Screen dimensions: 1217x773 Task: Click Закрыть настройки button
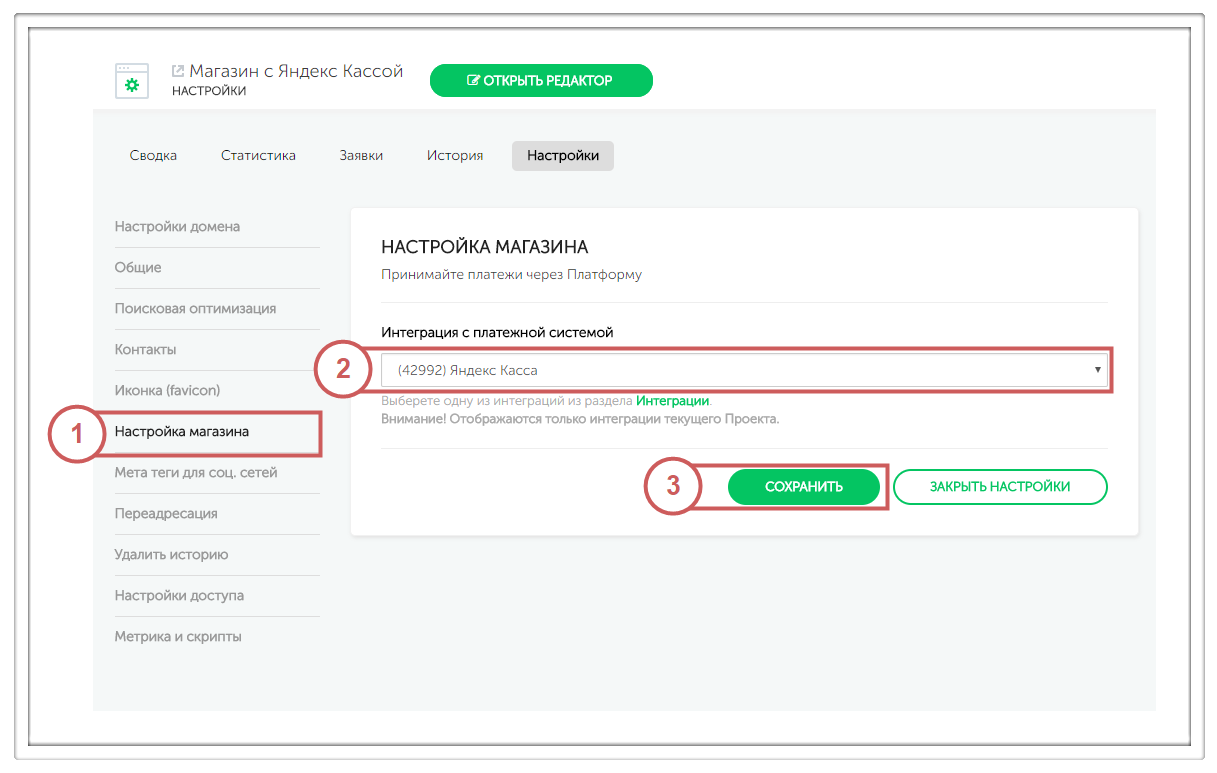[1000, 487]
